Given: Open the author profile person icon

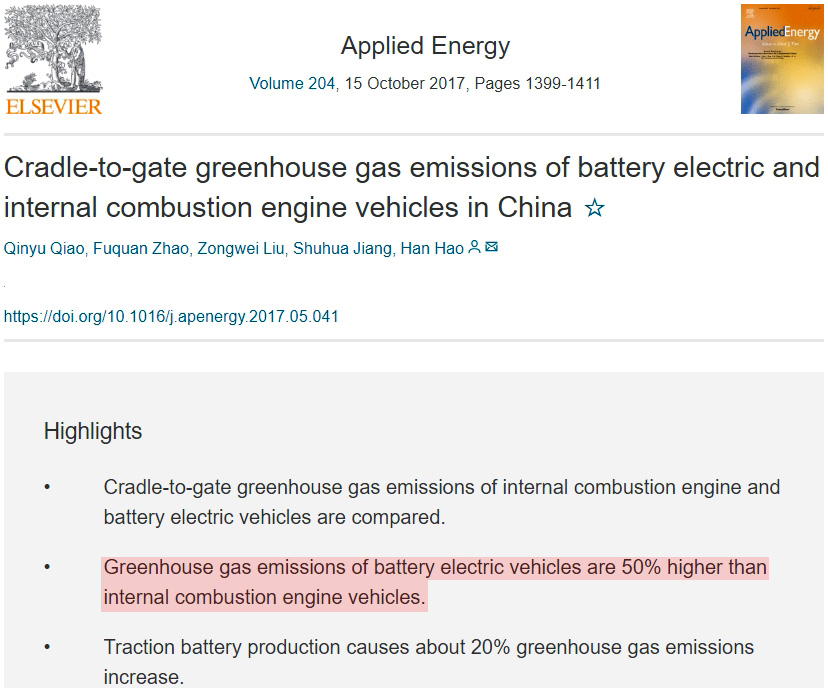Looking at the screenshot, I should pyautogui.click(x=474, y=247).
